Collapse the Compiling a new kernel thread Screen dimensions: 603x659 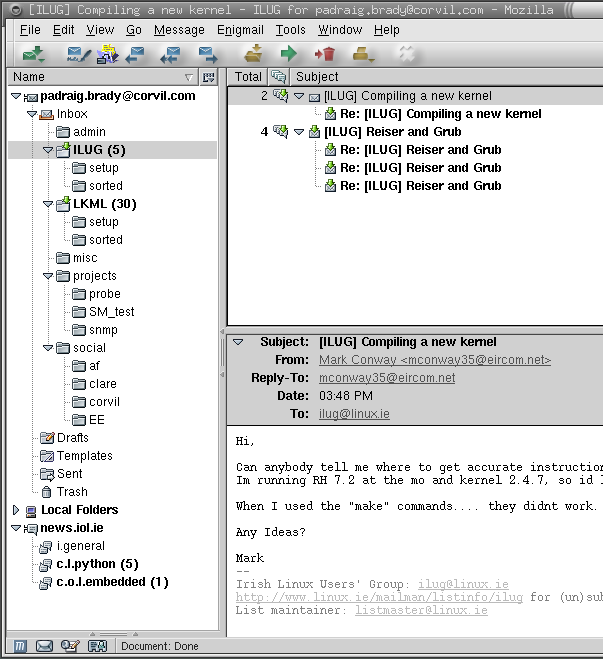pos(299,96)
